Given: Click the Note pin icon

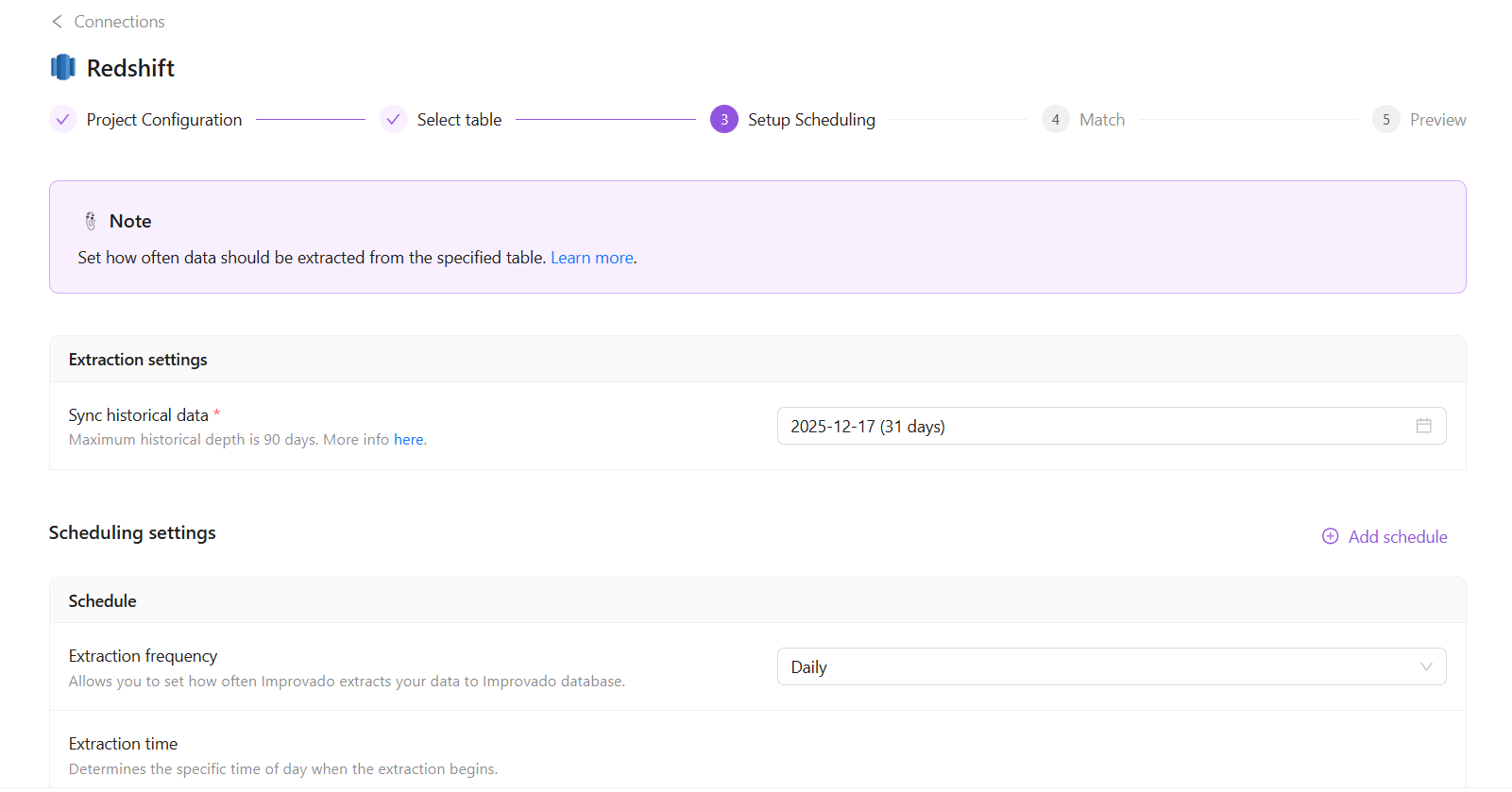Looking at the screenshot, I should coord(91,221).
